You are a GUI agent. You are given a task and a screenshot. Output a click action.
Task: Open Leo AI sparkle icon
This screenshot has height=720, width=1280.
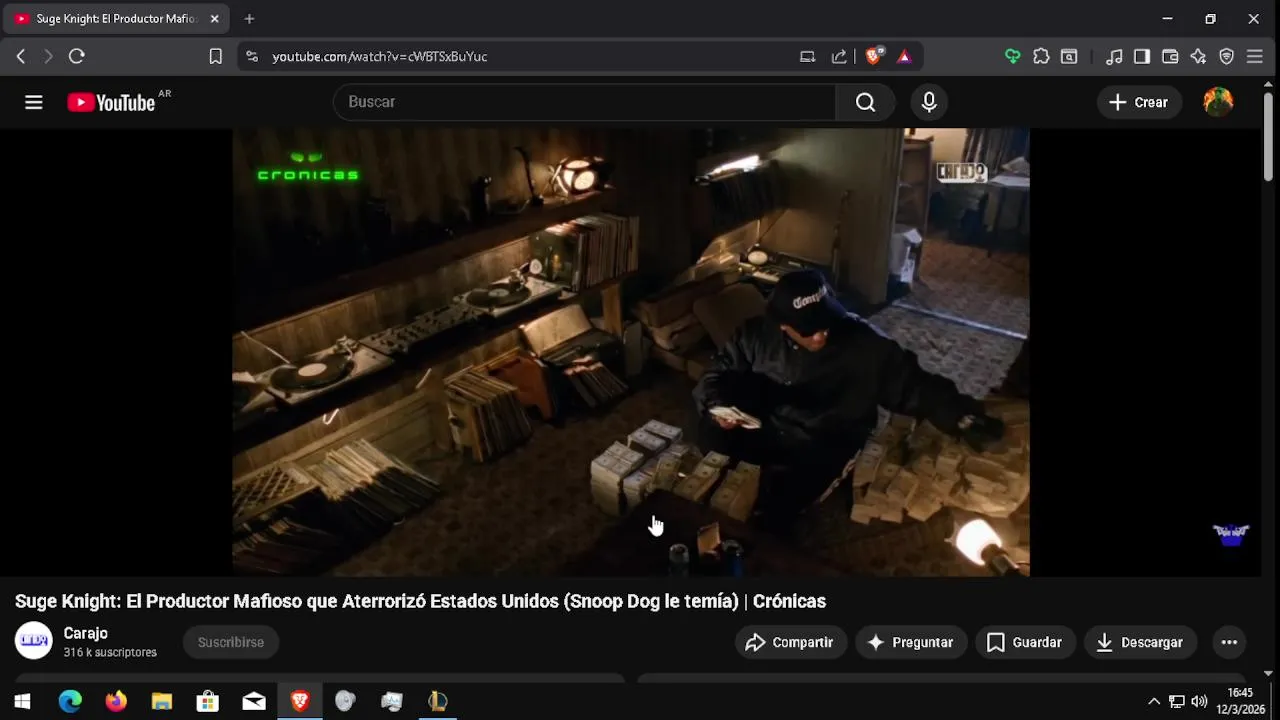(x=1198, y=56)
